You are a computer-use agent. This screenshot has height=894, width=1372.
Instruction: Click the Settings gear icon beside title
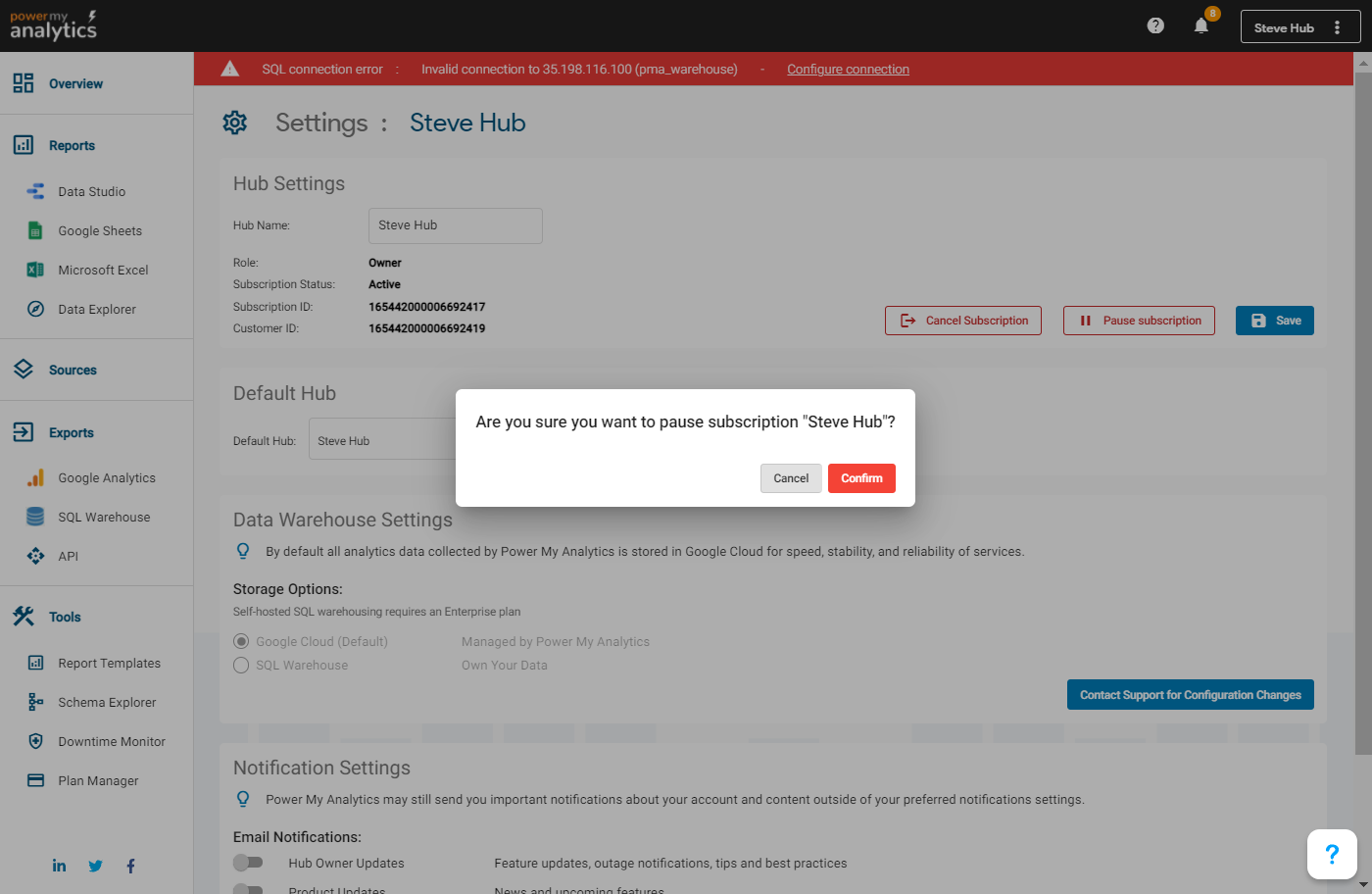pyautogui.click(x=235, y=123)
